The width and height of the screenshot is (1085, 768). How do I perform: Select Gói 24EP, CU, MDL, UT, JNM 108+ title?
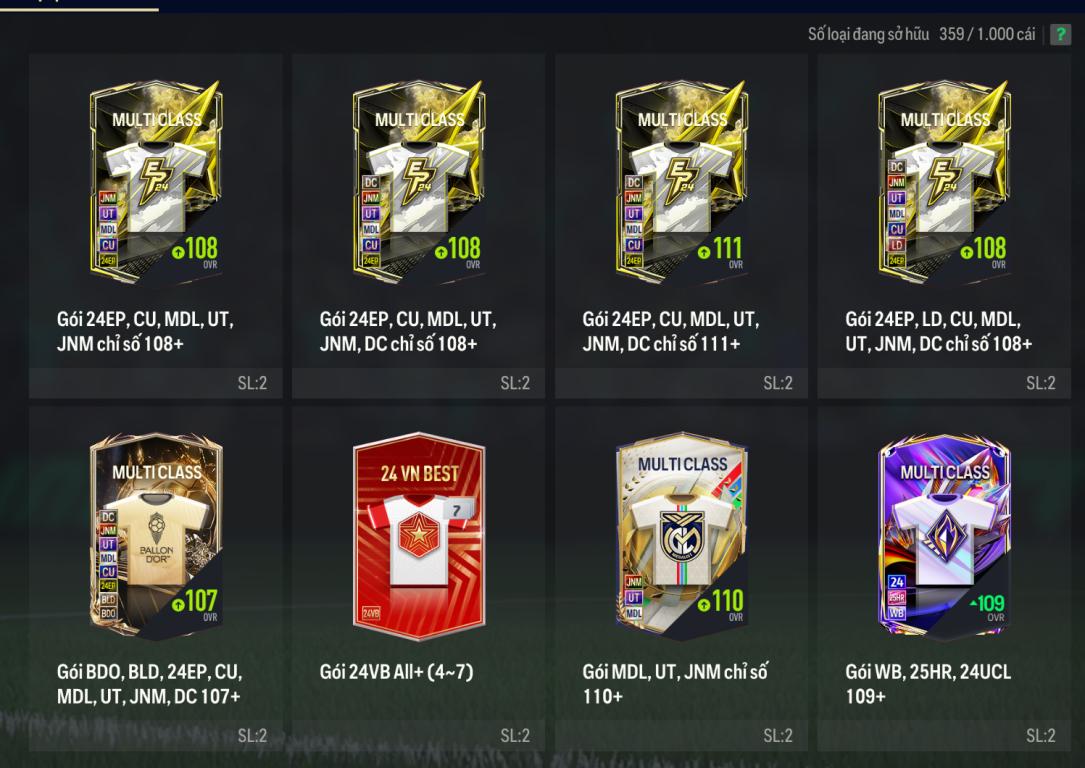click(x=145, y=331)
